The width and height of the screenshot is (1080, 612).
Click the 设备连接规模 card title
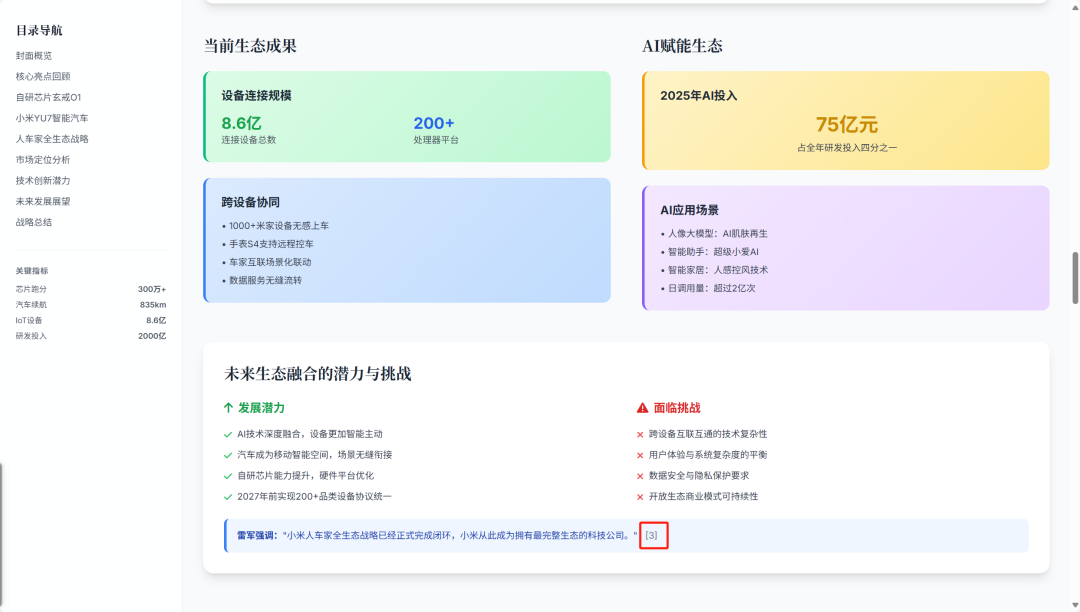coord(256,96)
